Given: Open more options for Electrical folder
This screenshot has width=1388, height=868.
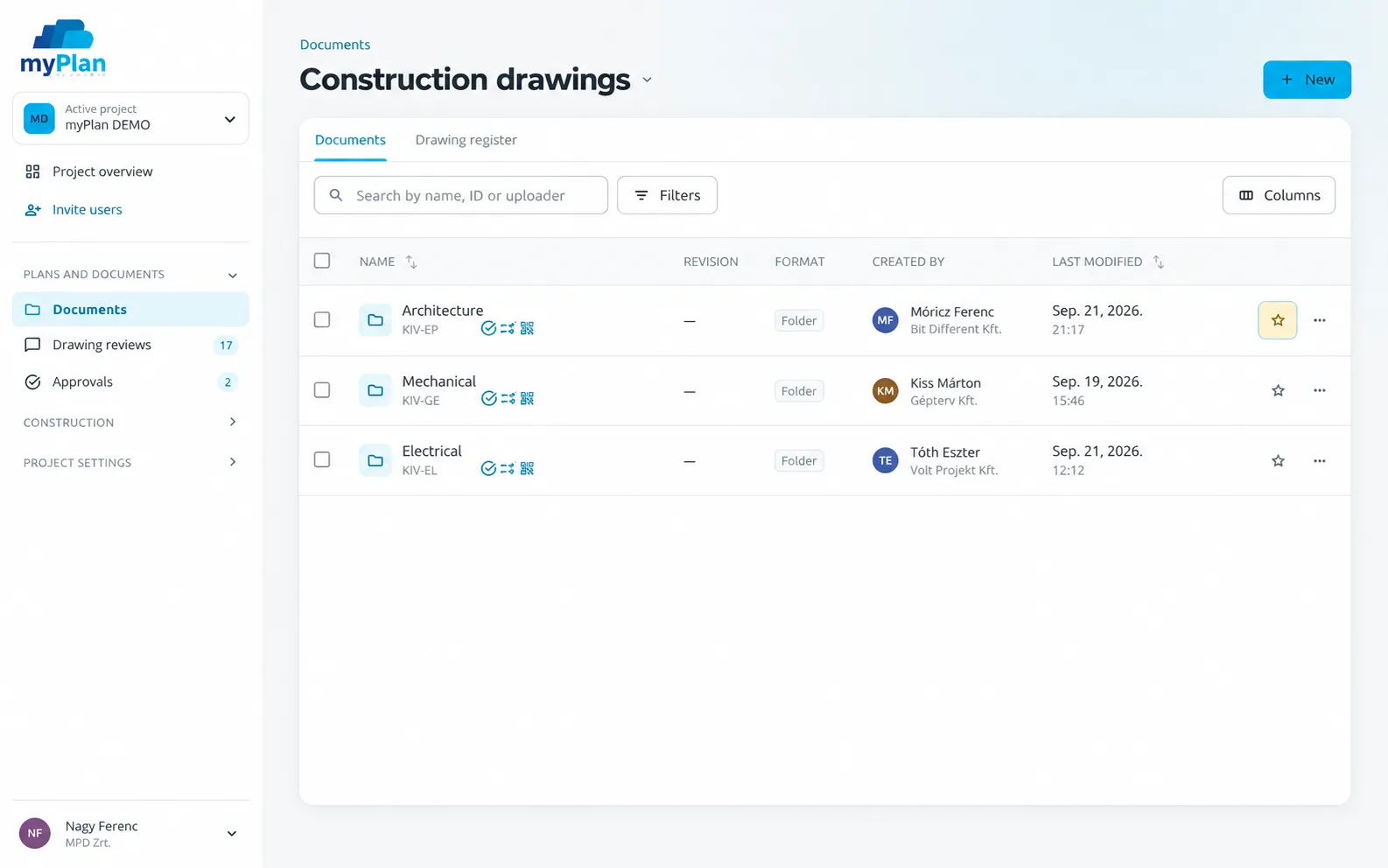Looking at the screenshot, I should coord(1319,460).
